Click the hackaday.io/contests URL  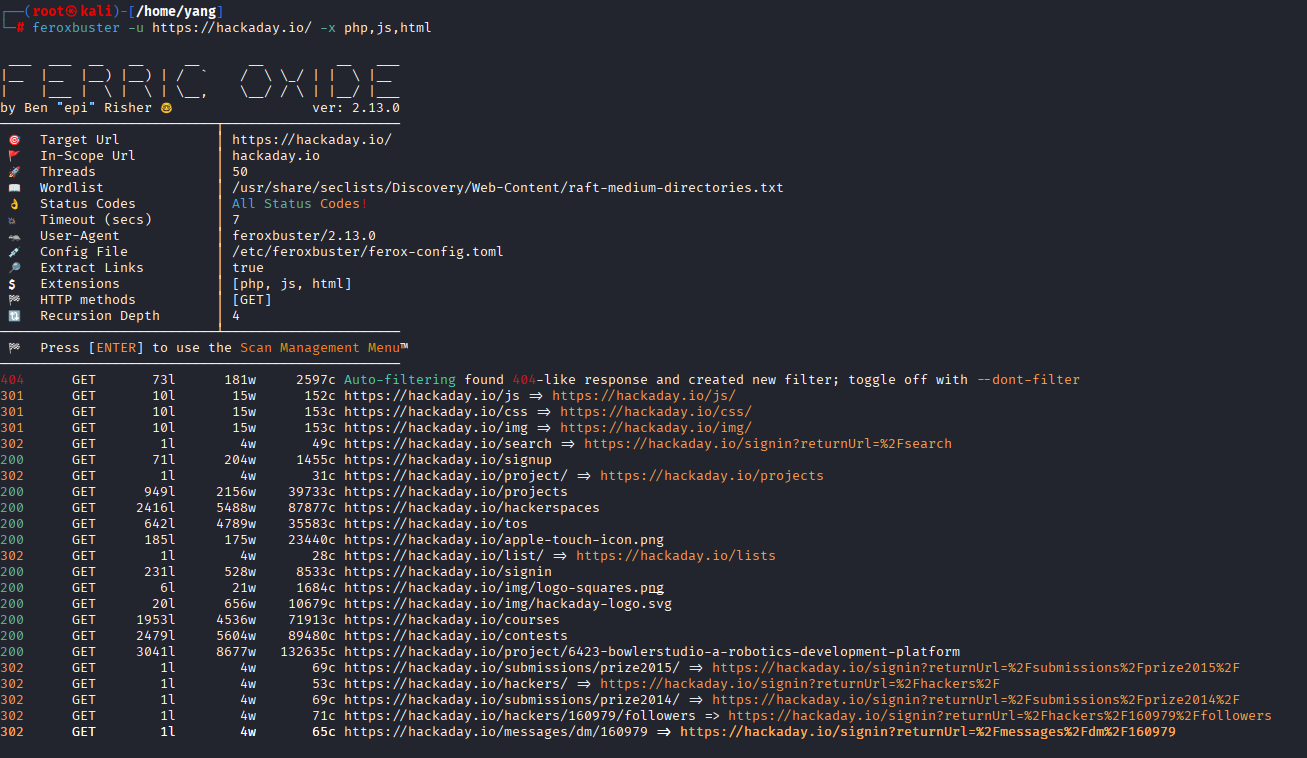click(x=455, y=636)
